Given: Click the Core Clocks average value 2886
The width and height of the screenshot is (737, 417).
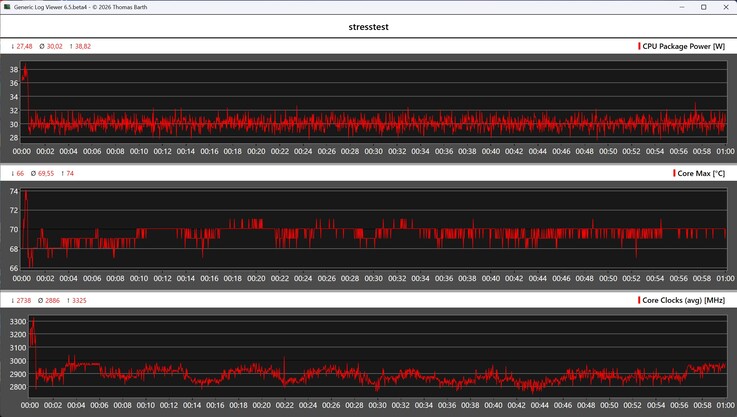Looking at the screenshot, I should [52, 300].
